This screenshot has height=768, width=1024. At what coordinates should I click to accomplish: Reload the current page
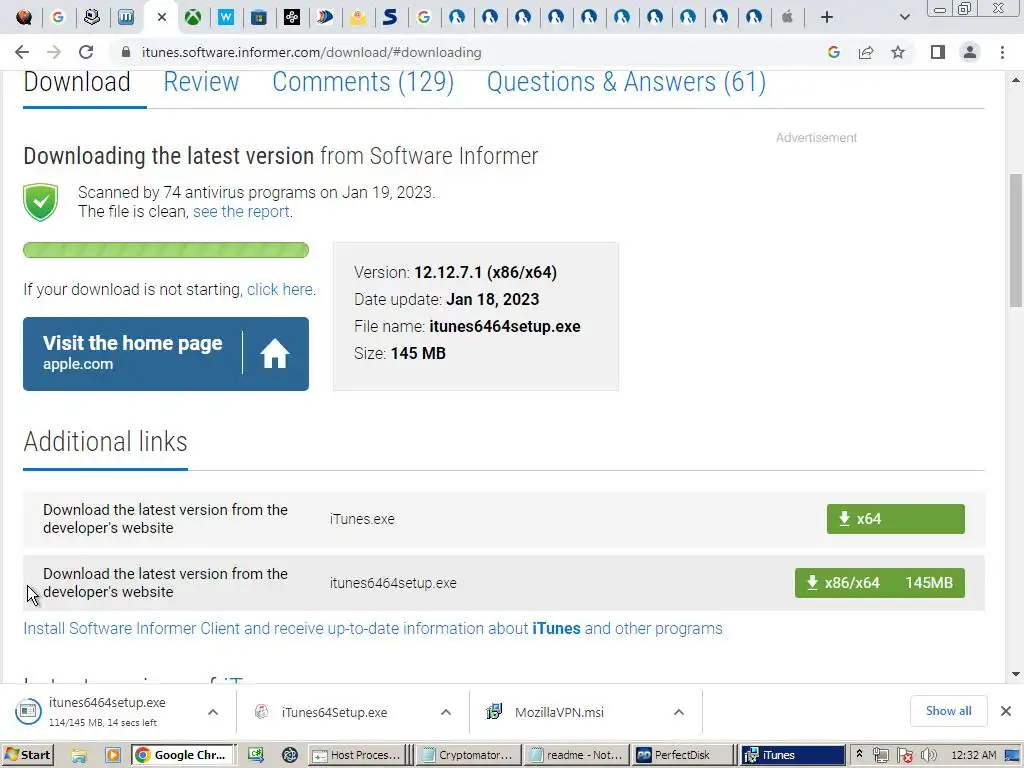(x=86, y=52)
